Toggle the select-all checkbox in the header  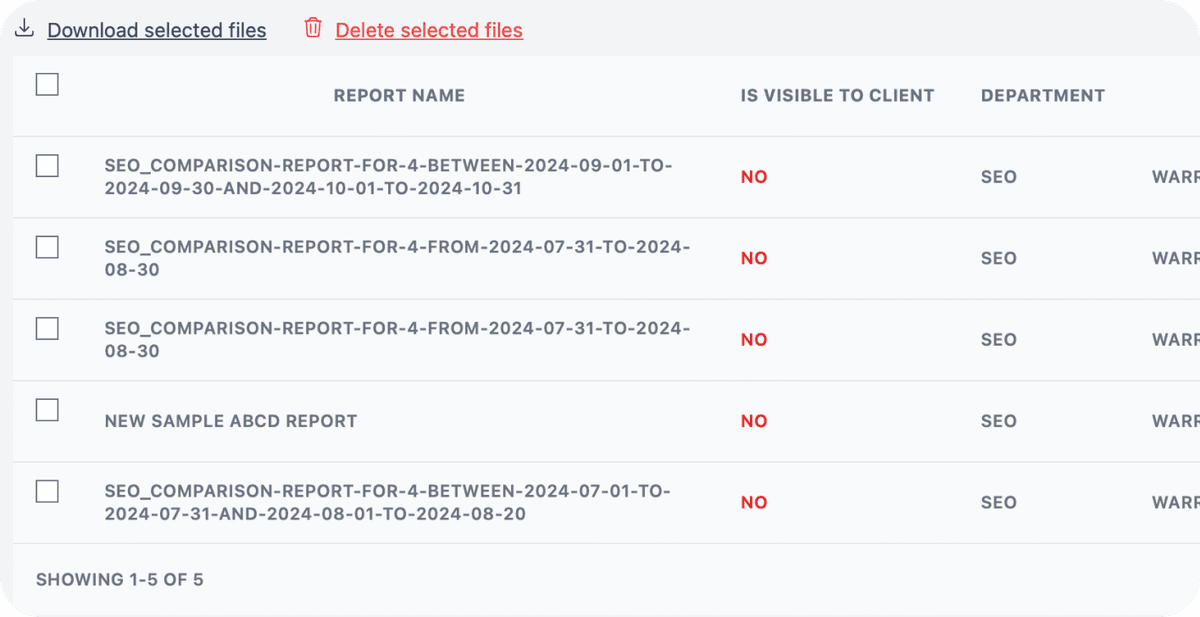[47, 85]
